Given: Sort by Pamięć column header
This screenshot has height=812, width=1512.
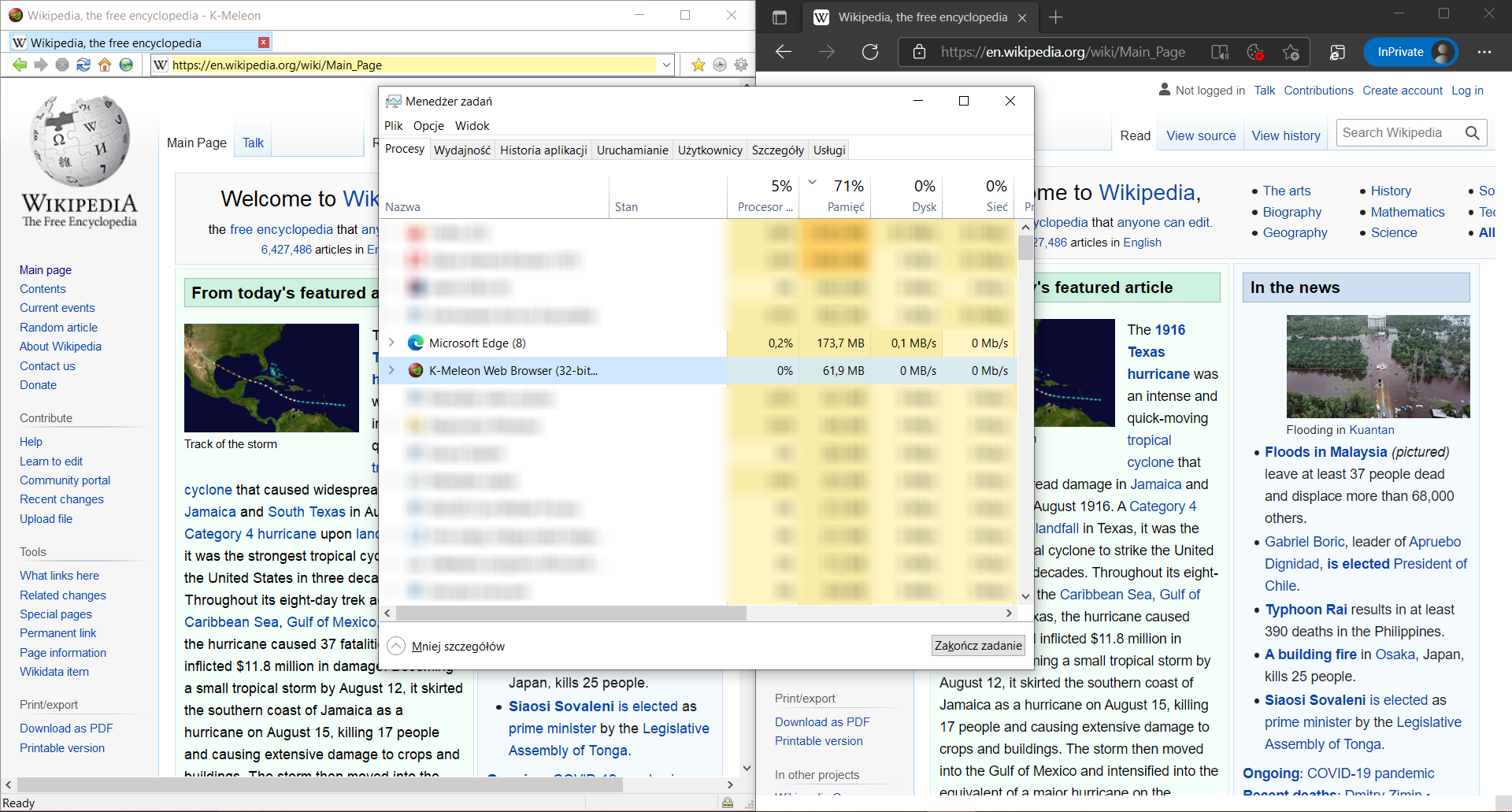Looking at the screenshot, I should pyautogui.click(x=835, y=197).
